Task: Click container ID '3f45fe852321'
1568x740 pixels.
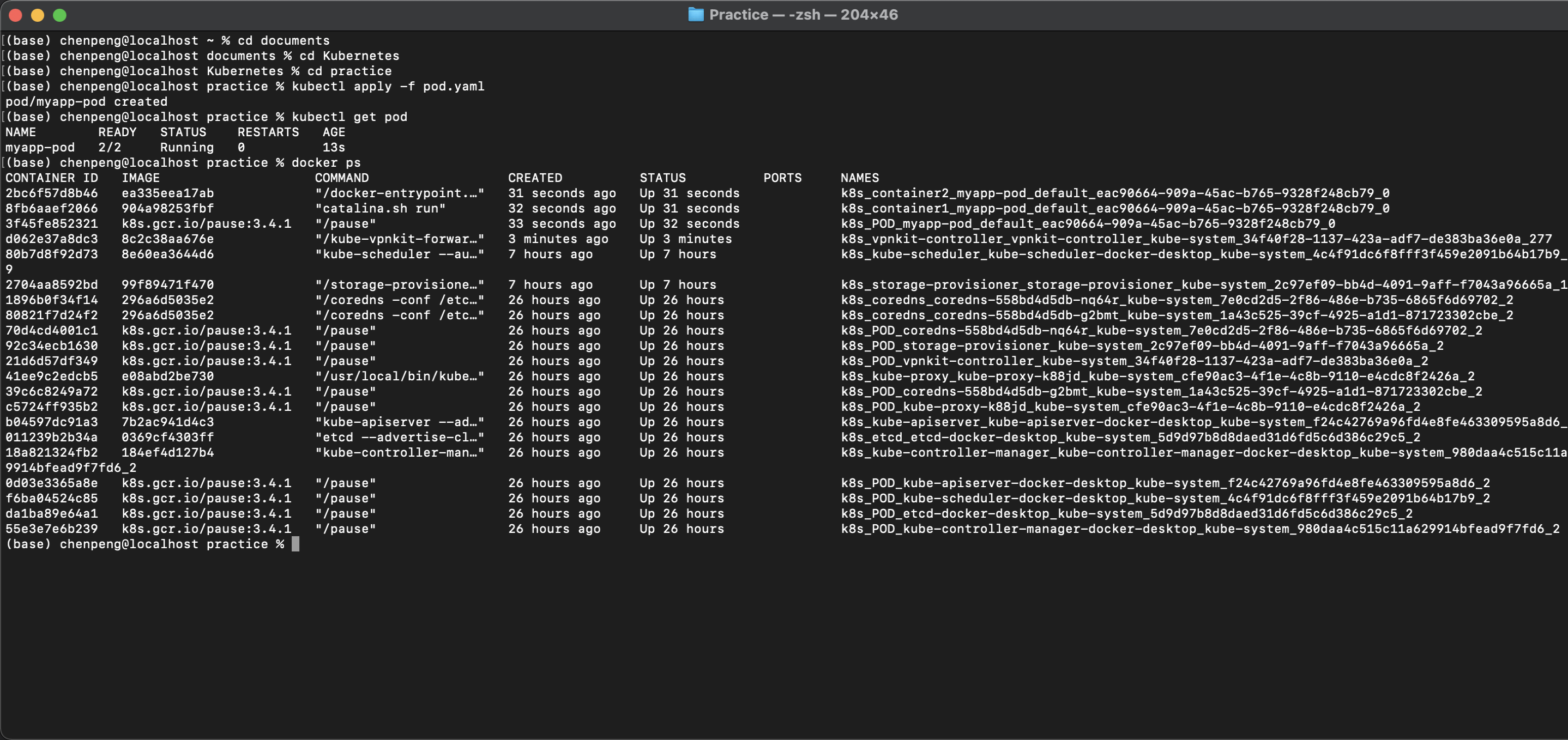Action: (52, 223)
